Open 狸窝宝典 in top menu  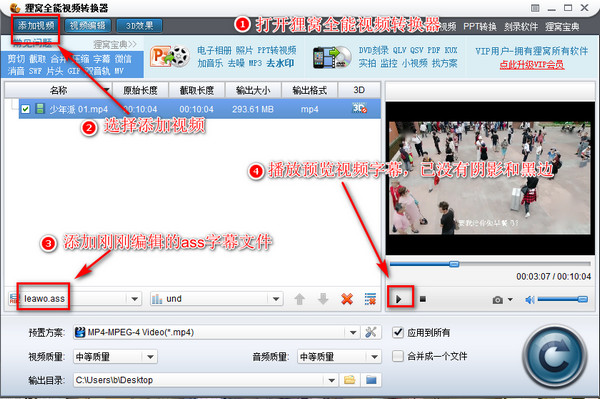tap(562, 26)
